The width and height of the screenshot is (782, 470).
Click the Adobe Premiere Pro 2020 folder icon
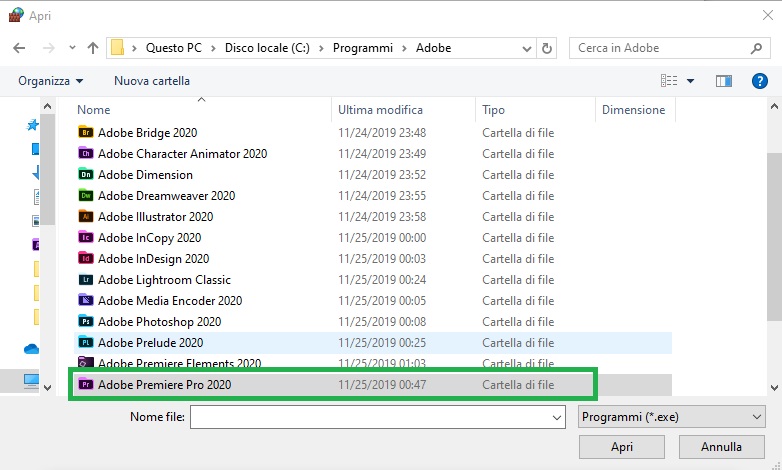(86, 385)
